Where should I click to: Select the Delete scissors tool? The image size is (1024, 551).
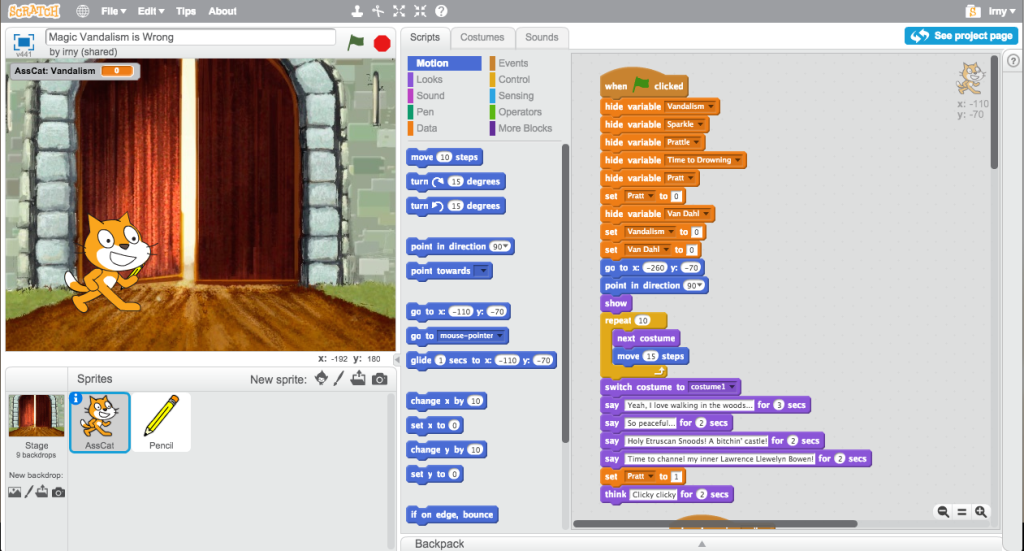(378, 11)
